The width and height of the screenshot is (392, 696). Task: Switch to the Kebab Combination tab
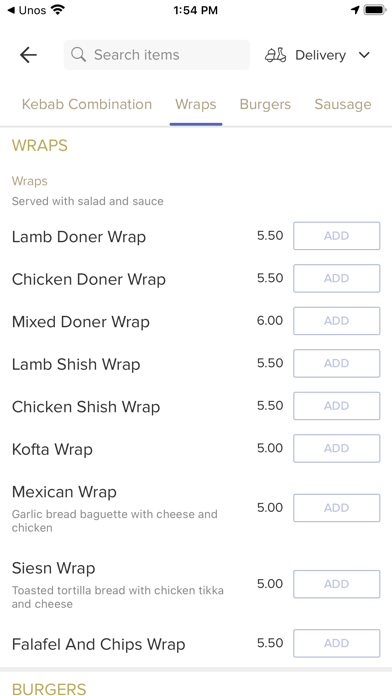[87, 104]
